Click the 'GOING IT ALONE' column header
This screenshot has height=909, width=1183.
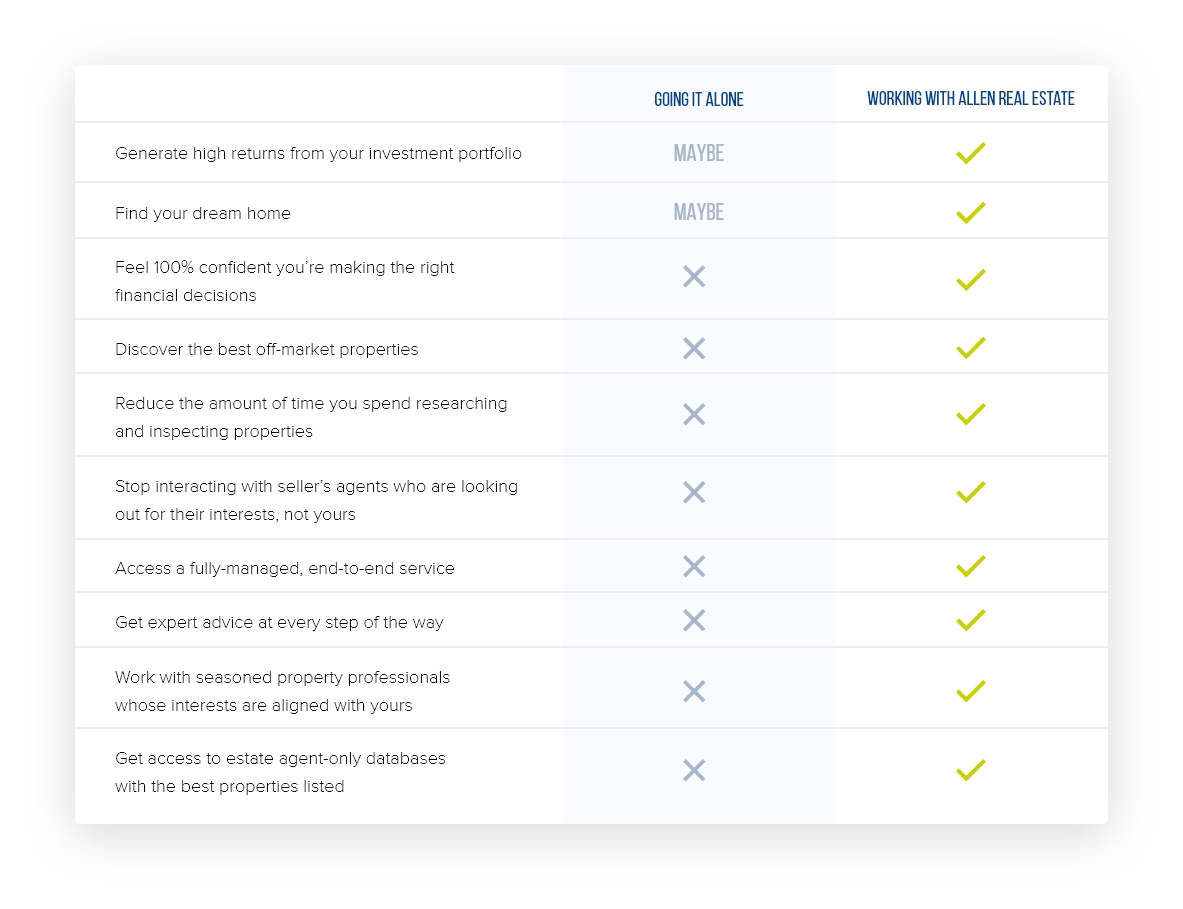(699, 100)
